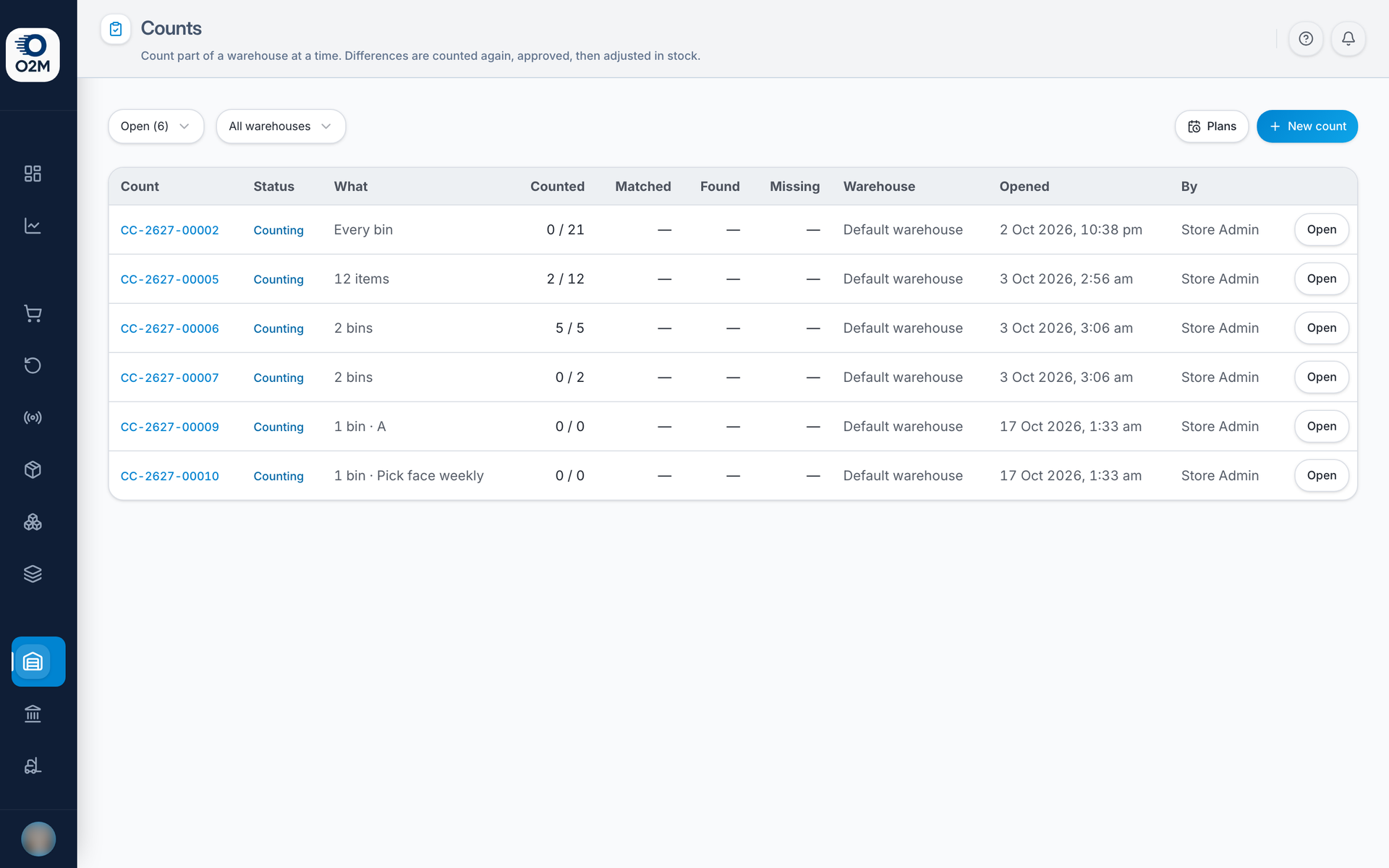This screenshot has height=868, width=1389.
Task: Open count CC-2627-00005 link
Action: [x=170, y=279]
